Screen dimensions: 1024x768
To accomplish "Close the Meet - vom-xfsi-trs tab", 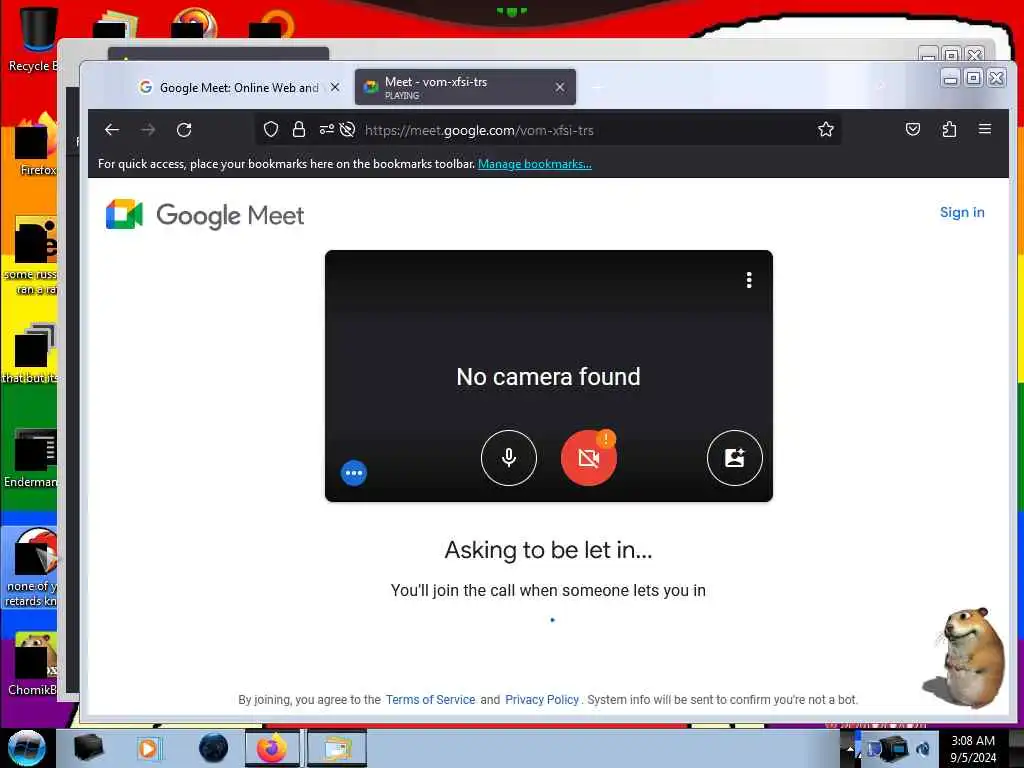I will click(x=560, y=87).
